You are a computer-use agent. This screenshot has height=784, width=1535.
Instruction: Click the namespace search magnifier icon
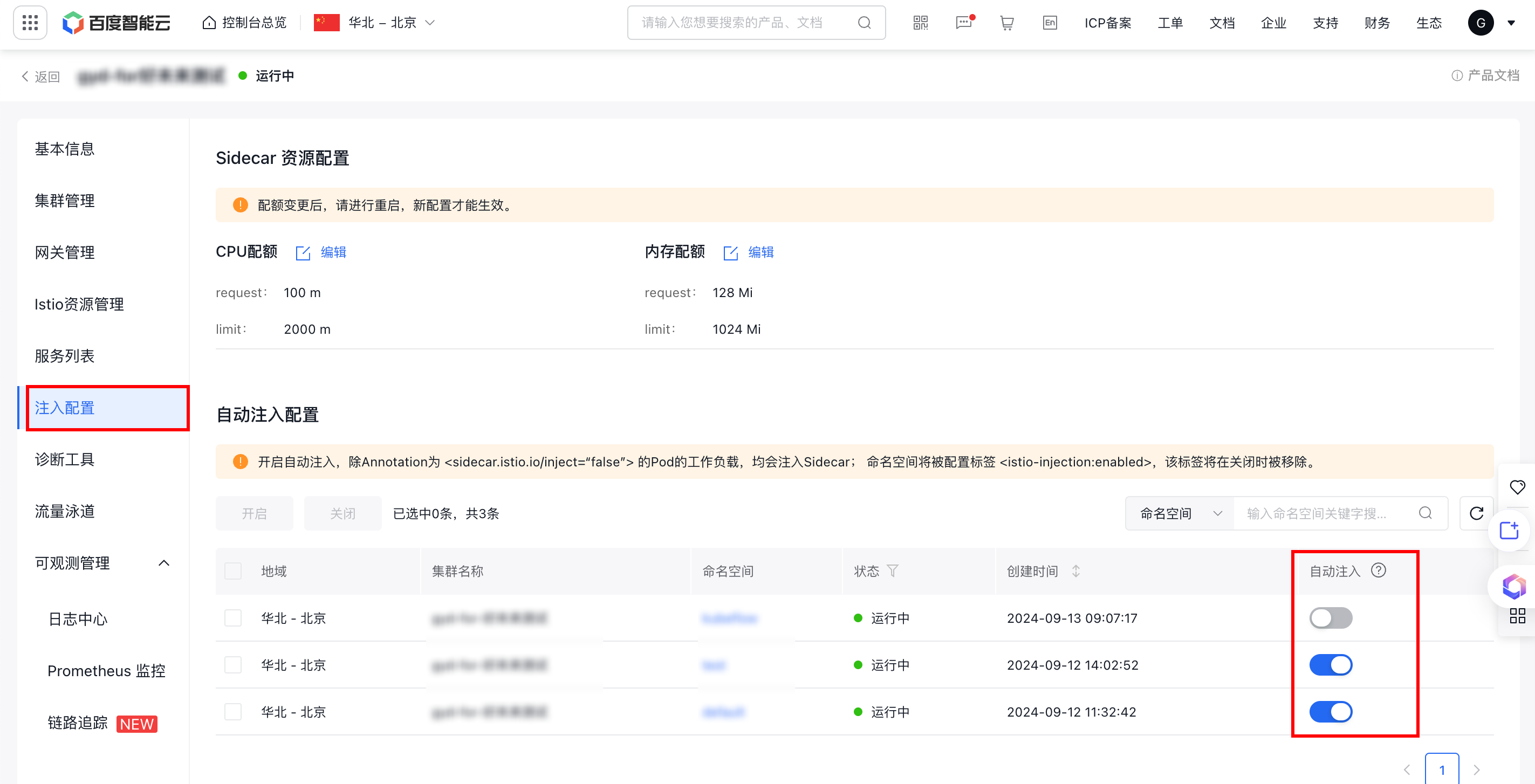coord(1426,513)
